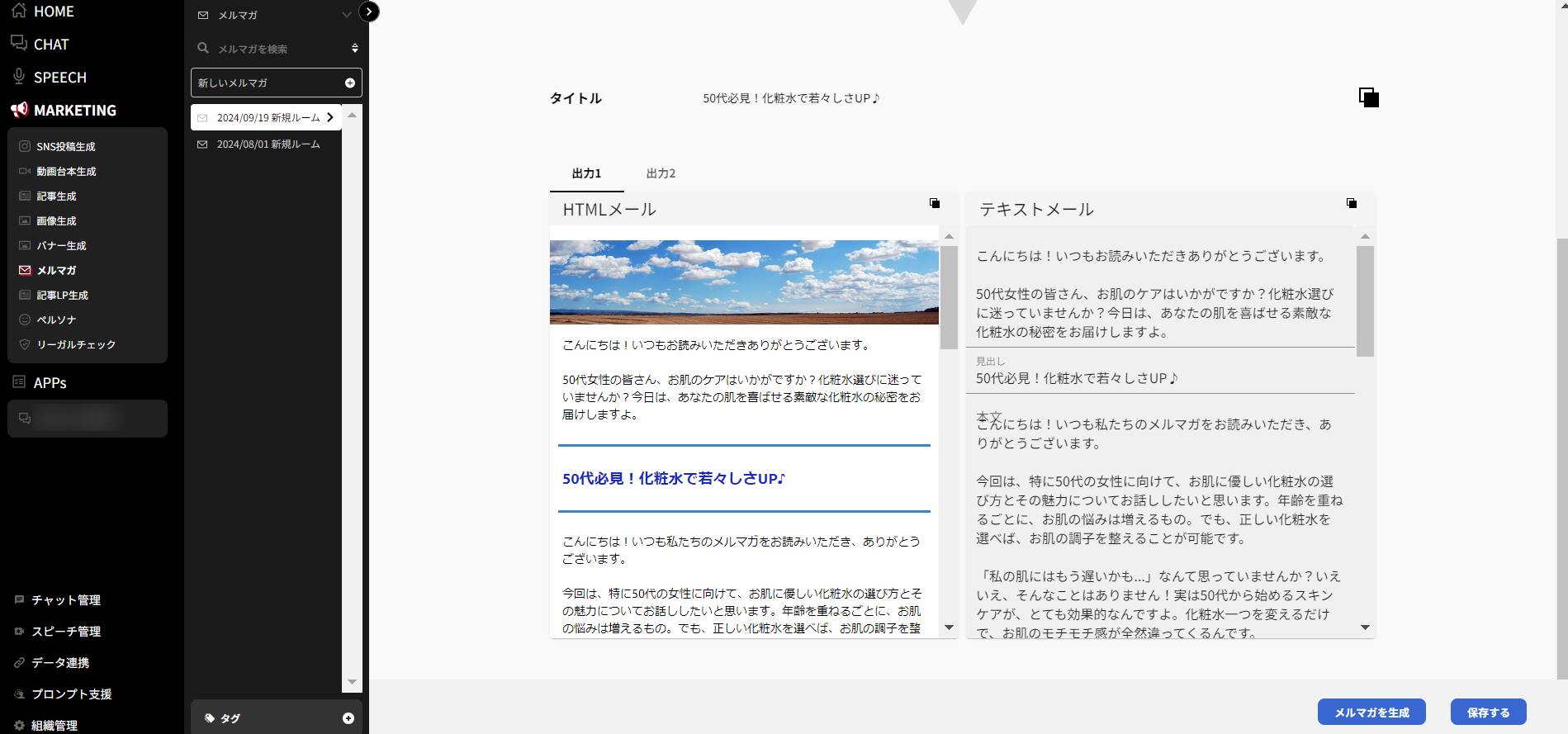Open the リーガルチェック tool
This screenshot has width=1568, height=734.
pyautogui.click(x=76, y=345)
